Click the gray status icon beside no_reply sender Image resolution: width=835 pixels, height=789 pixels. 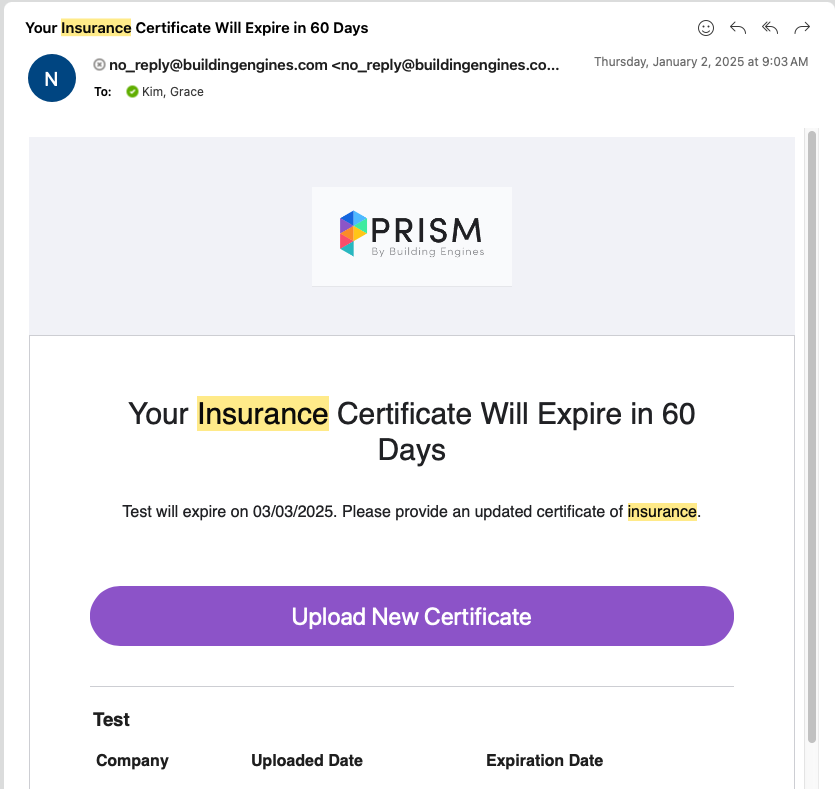pos(99,65)
